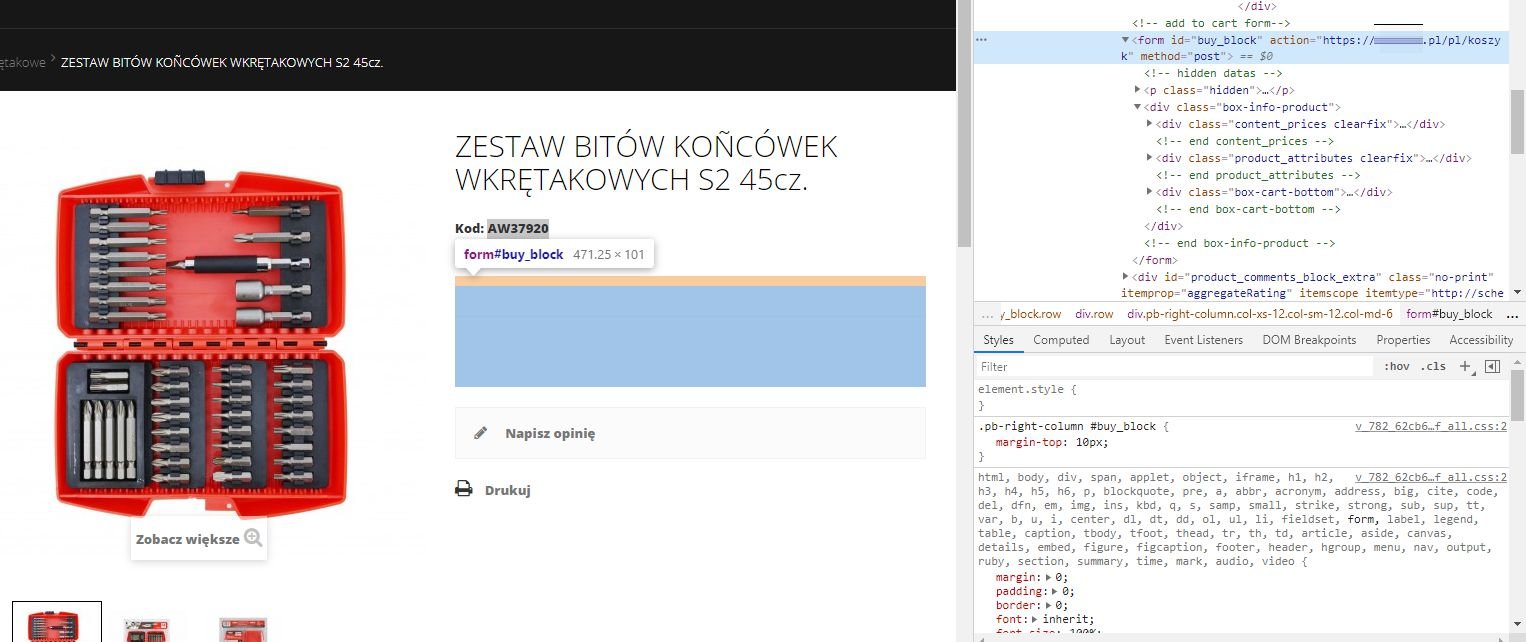
Task: Click the end box-info-product comment node
Action: pyautogui.click(x=1240, y=243)
